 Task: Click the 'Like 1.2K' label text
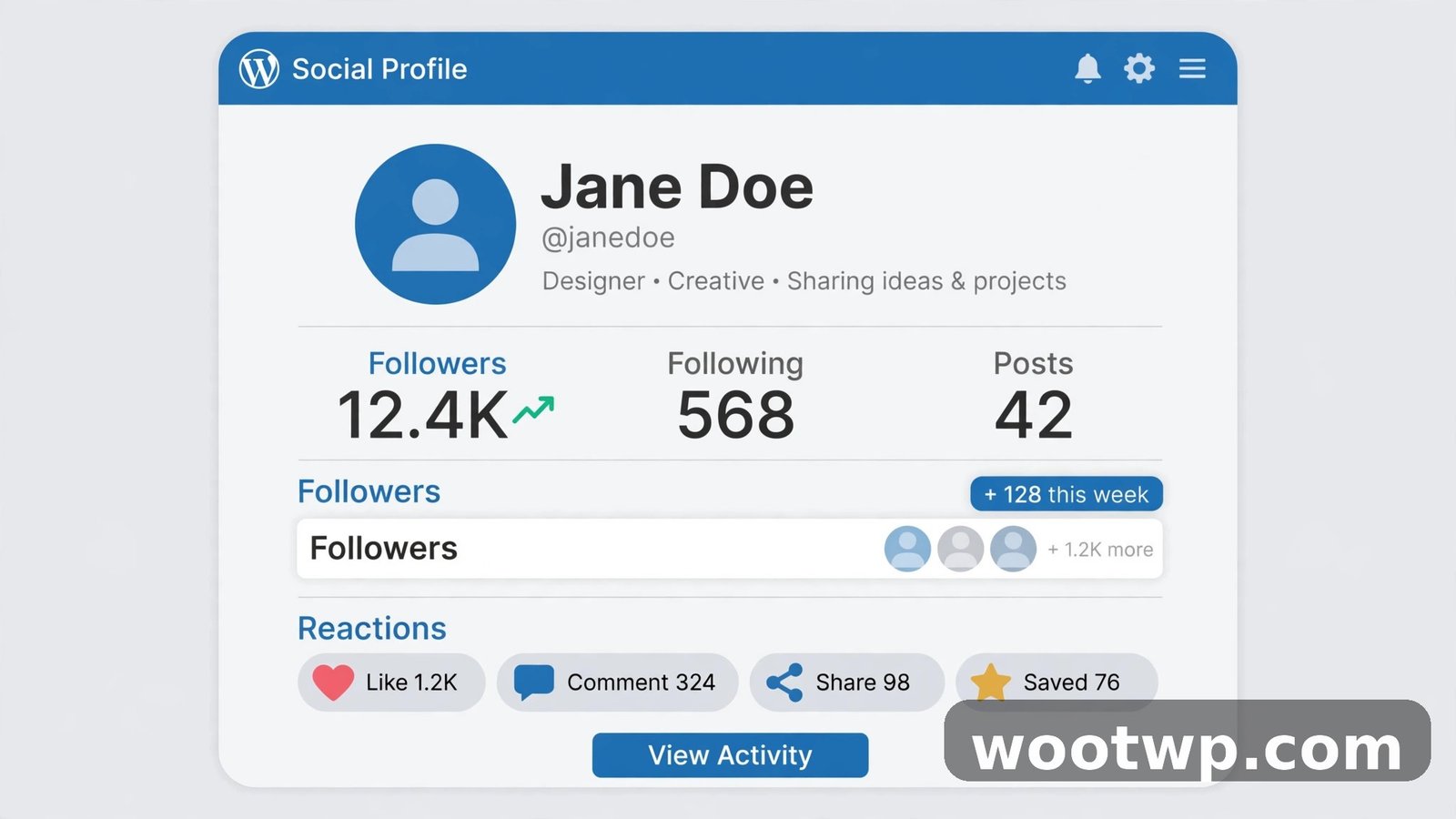point(411,682)
